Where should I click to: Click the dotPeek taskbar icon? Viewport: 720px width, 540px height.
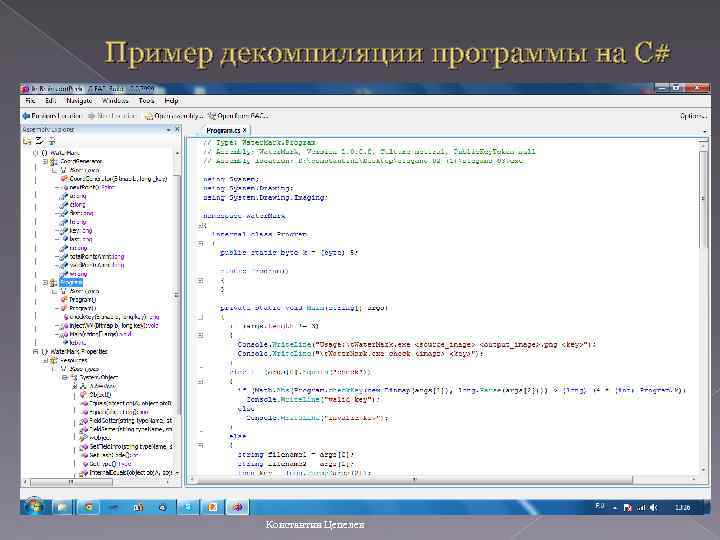(238, 507)
